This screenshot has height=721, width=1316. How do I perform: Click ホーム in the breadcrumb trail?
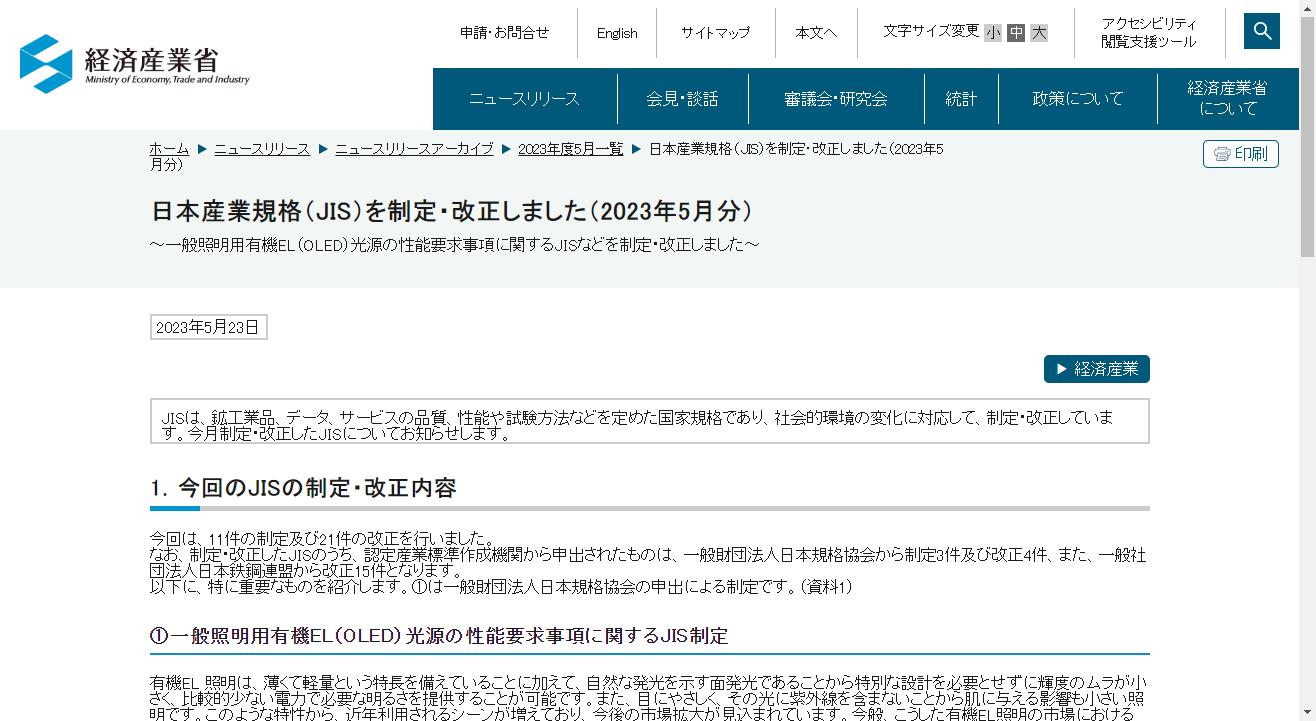[x=168, y=148]
